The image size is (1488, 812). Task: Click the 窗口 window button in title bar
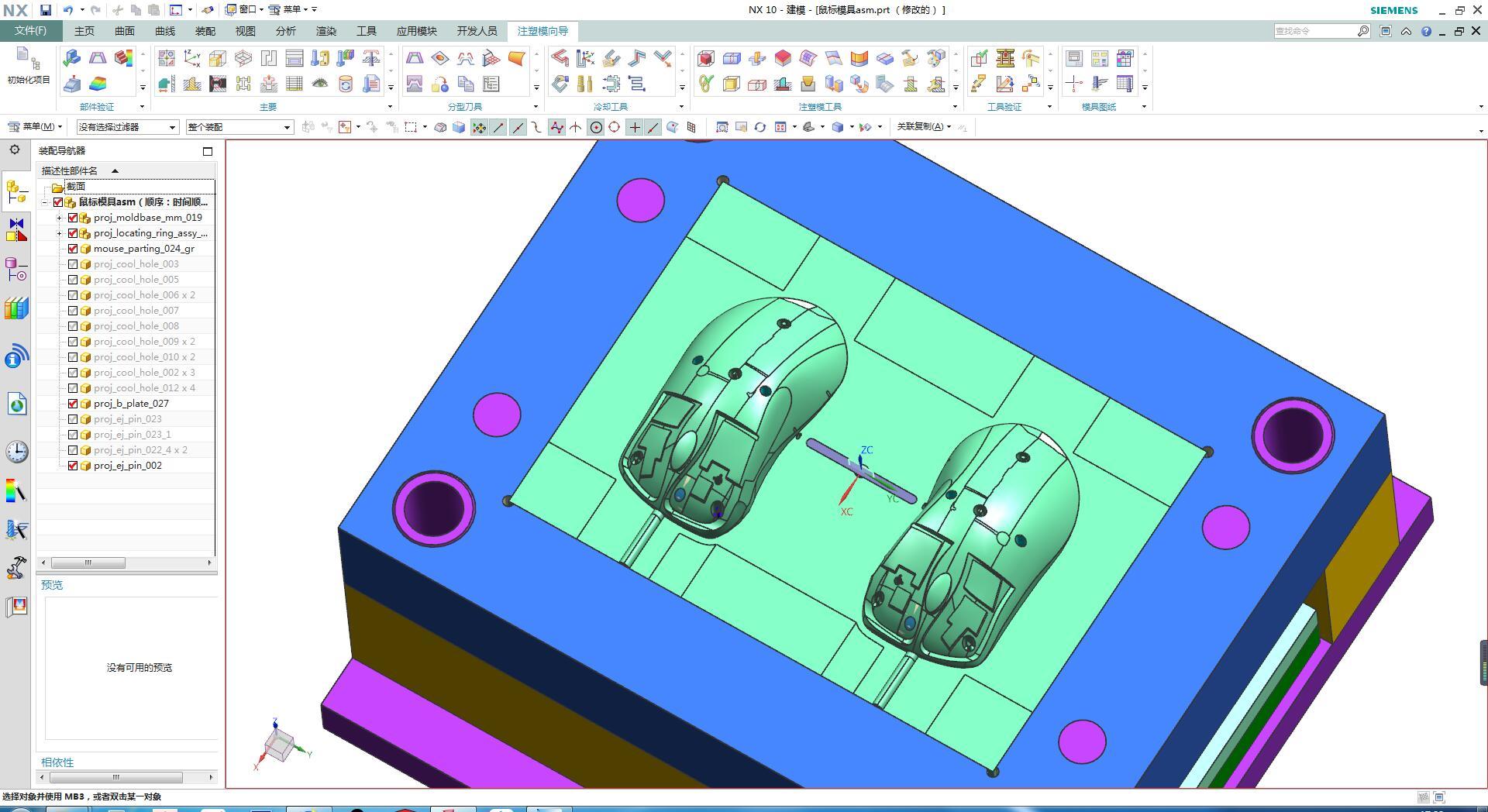245,10
